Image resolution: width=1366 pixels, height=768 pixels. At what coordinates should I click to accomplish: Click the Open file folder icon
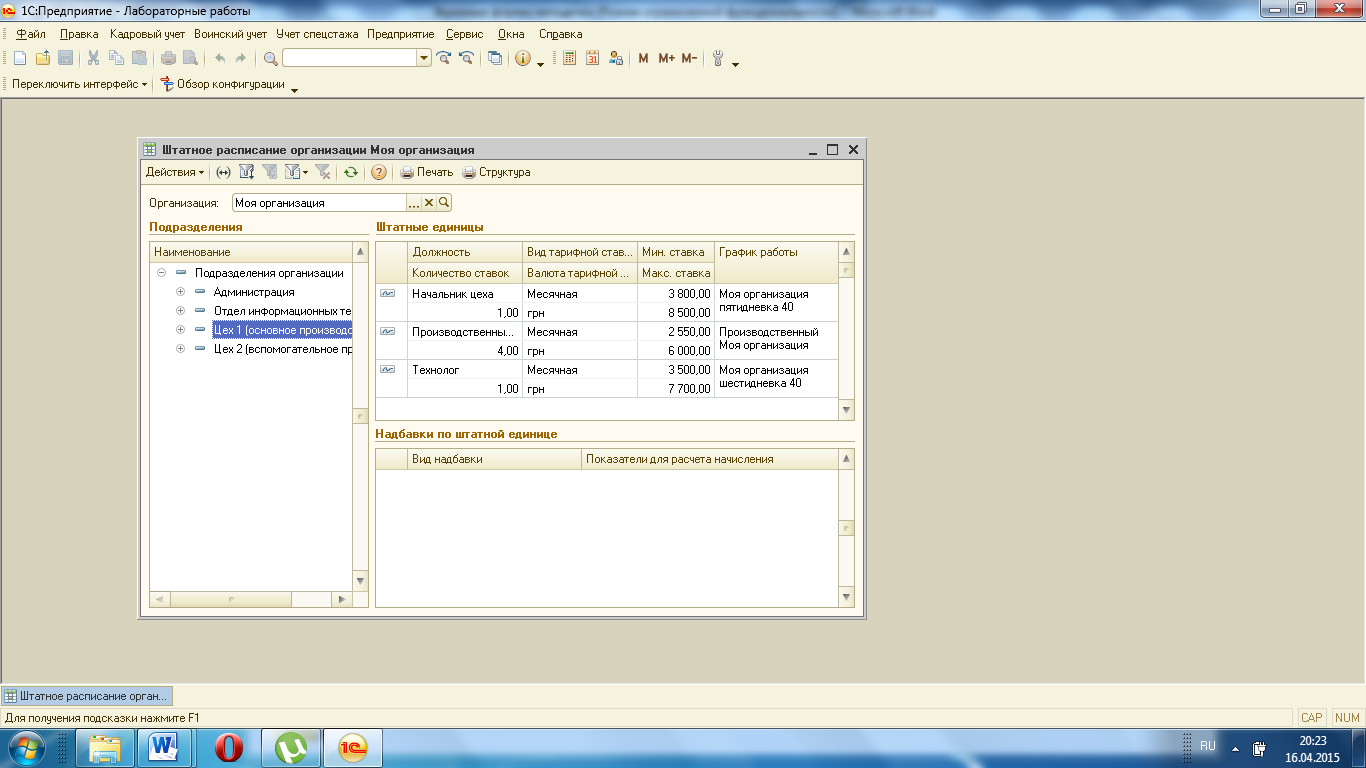pos(42,59)
